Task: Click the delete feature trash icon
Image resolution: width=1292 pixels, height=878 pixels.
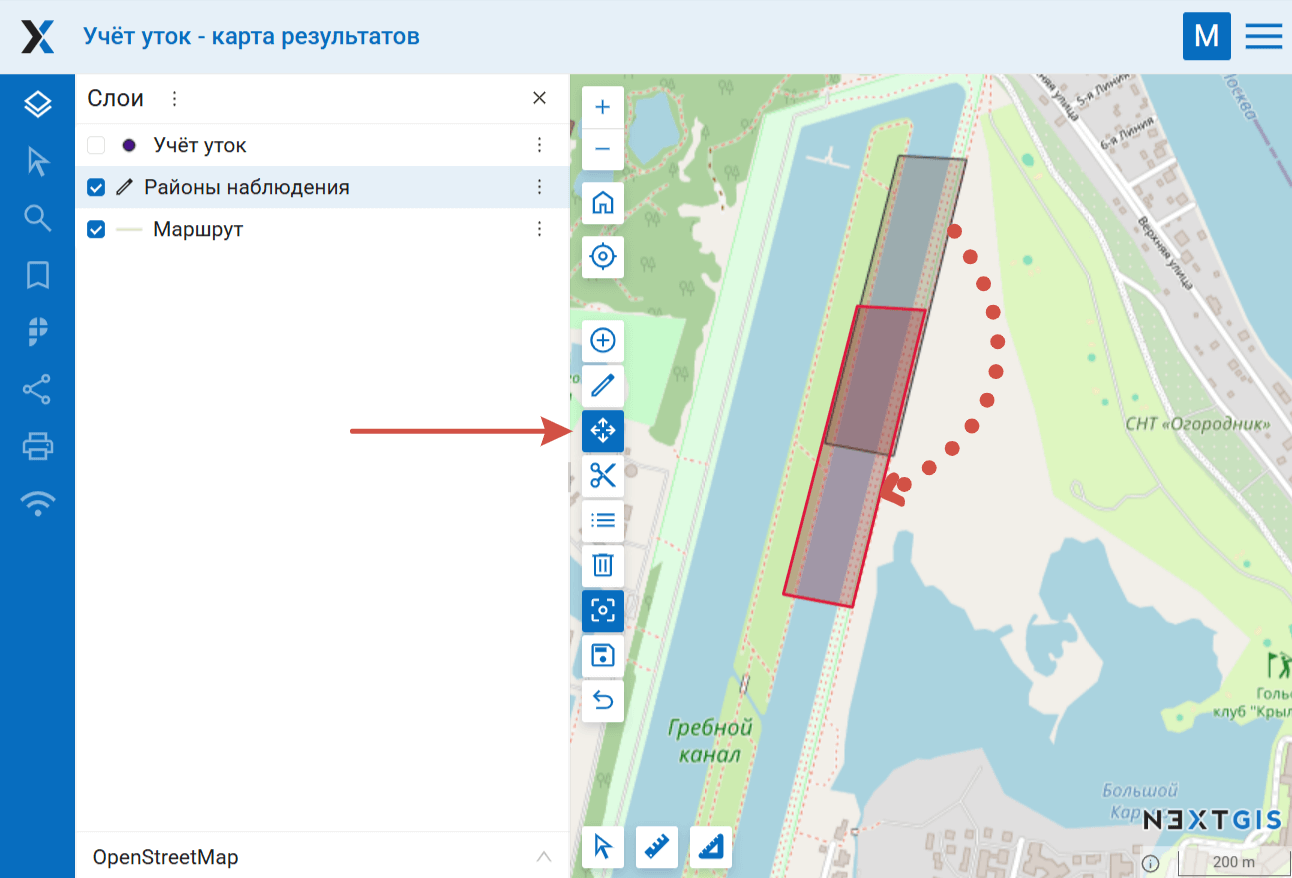Action: tap(603, 566)
